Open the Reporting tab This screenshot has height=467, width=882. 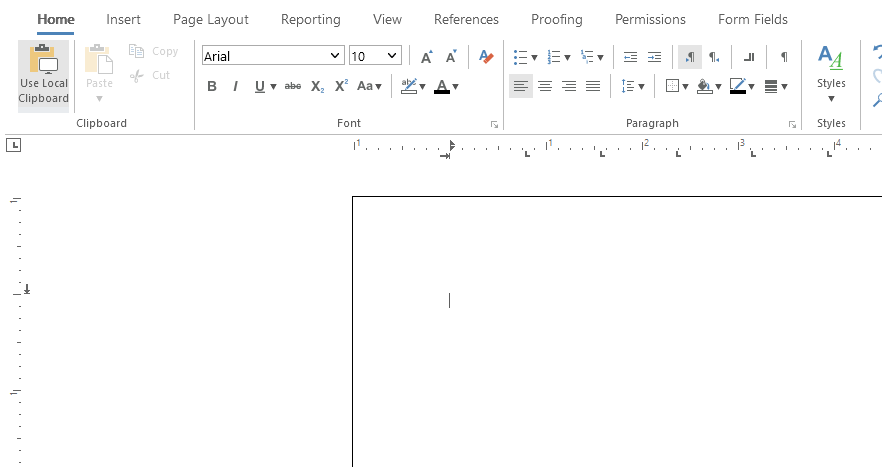click(310, 19)
